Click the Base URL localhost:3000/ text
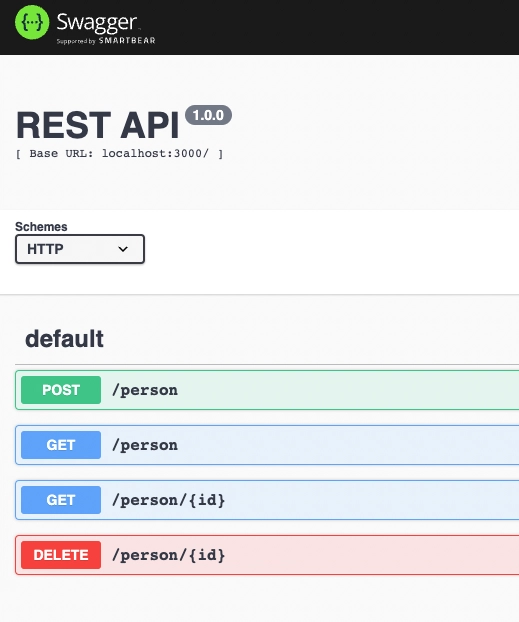This screenshot has height=622, width=519. (x=119, y=154)
